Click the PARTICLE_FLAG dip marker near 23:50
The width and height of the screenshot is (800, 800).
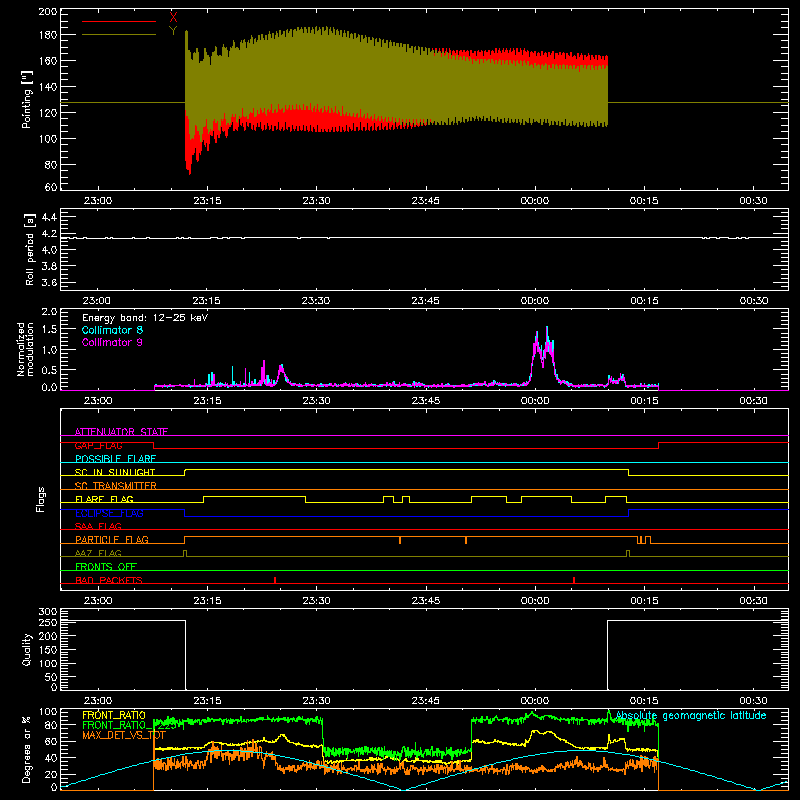pos(466,540)
